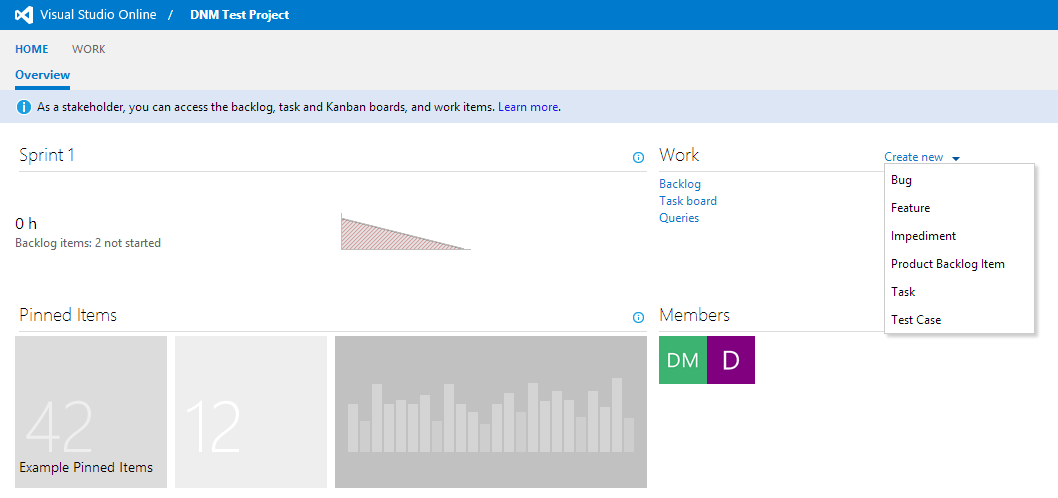Open the Sprint 1 burndown chart
1058x498 pixels.
[406, 231]
